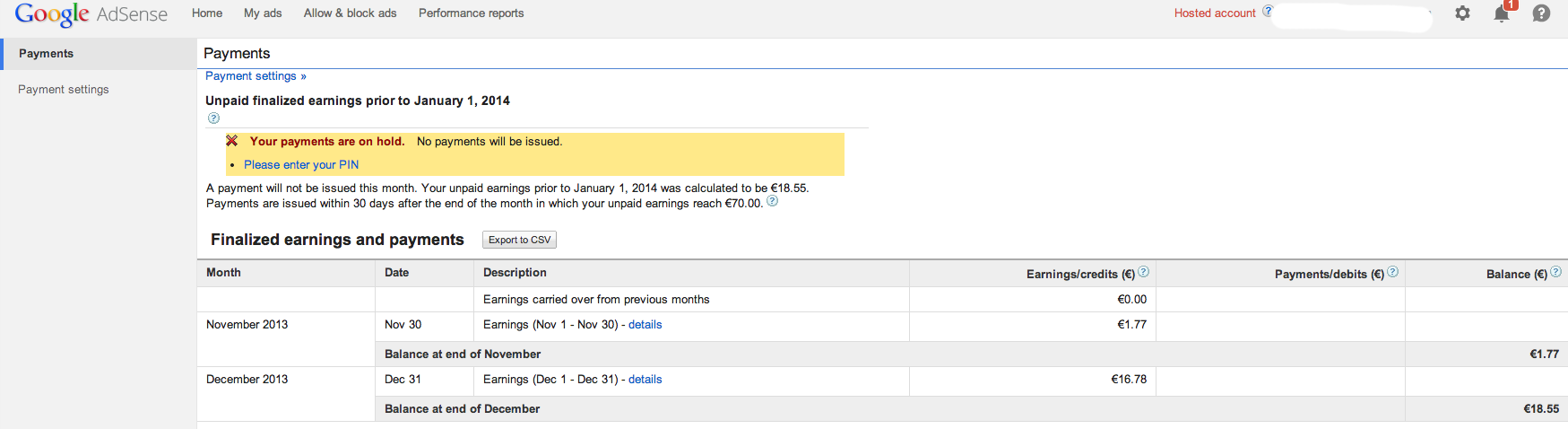Screen dimensions: 1568x429
Task: Click help icon after the €70.00 threshold text
Action: pos(773,201)
